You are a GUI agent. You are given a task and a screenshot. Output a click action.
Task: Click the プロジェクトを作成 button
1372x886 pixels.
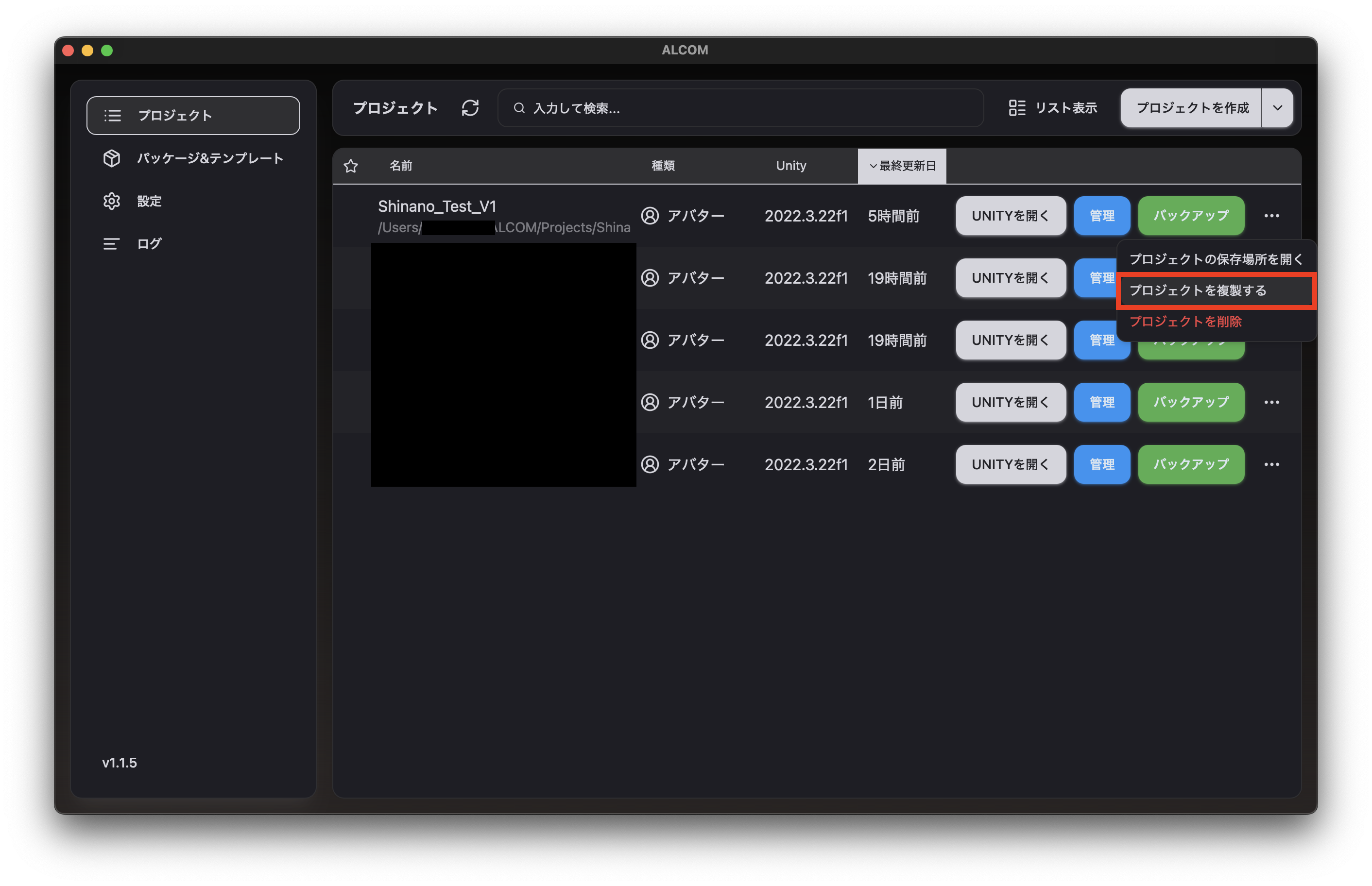[1191, 107]
